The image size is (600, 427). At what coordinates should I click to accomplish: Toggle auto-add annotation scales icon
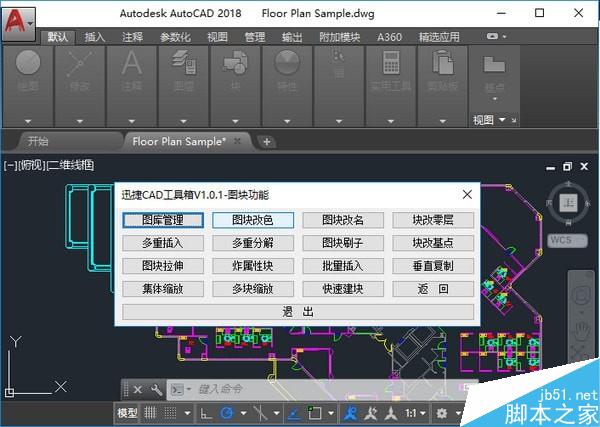(371, 413)
